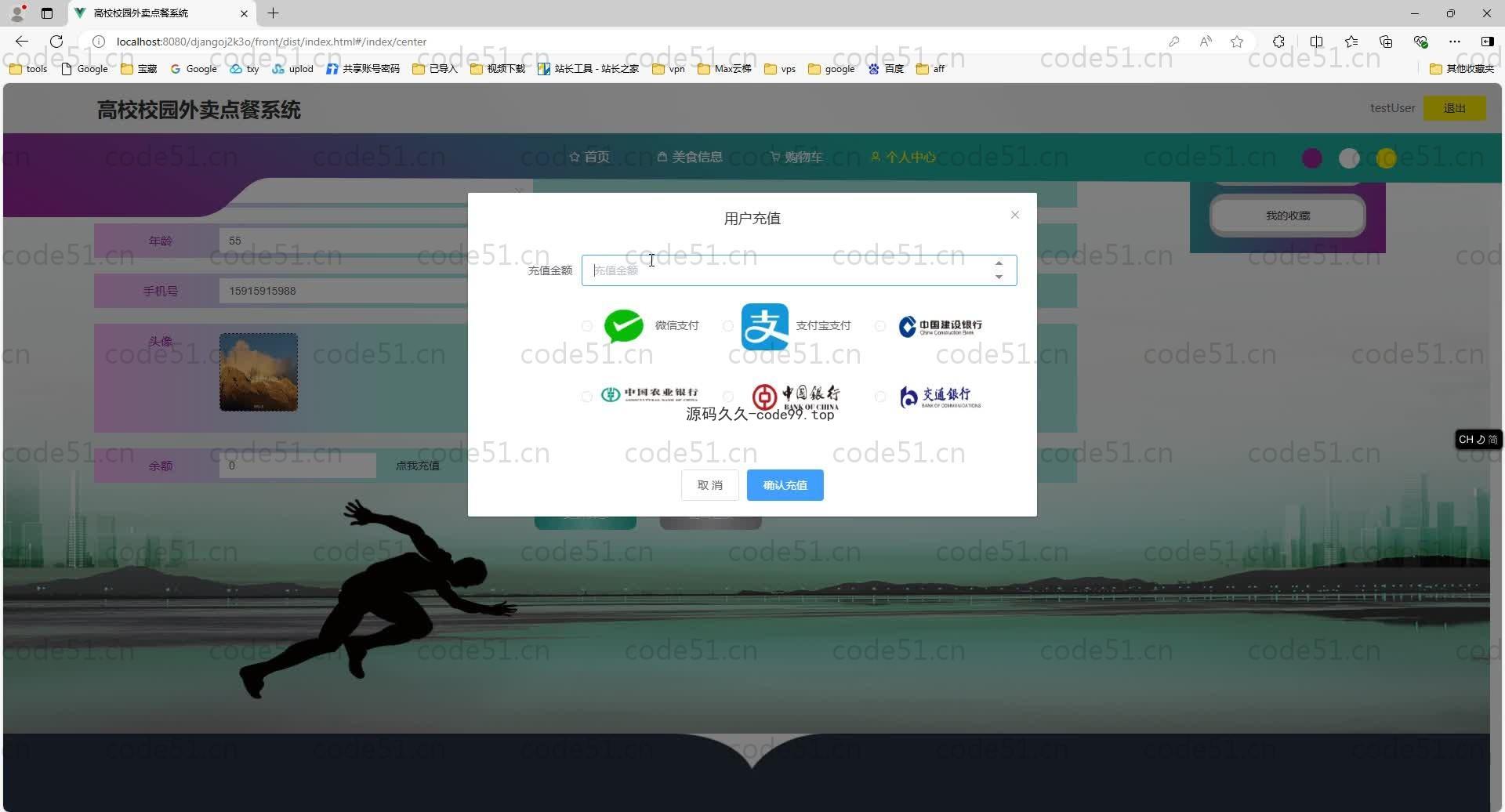Image resolution: width=1505 pixels, height=812 pixels.
Task: Select Agricultural Bank of China radio button
Action: (587, 397)
